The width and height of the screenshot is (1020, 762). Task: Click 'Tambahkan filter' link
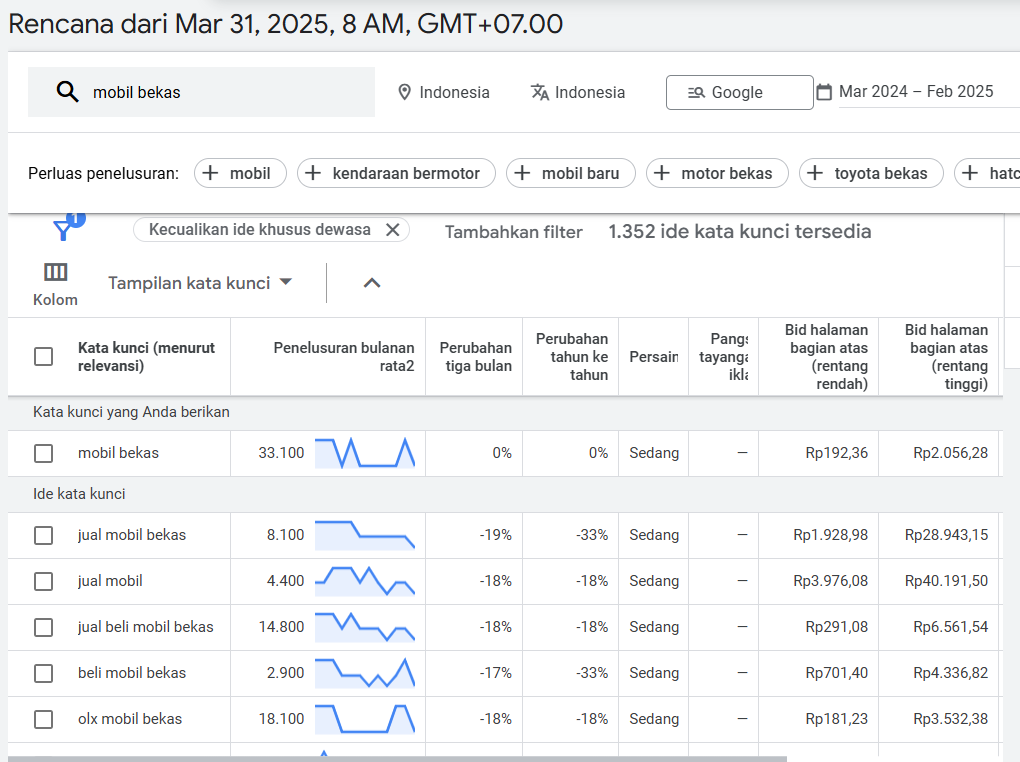[x=513, y=232]
